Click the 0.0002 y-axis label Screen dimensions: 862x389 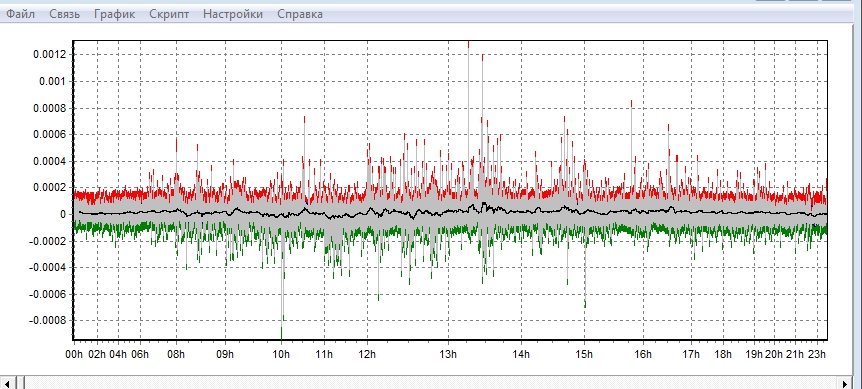pyautogui.click(x=50, y=188)
